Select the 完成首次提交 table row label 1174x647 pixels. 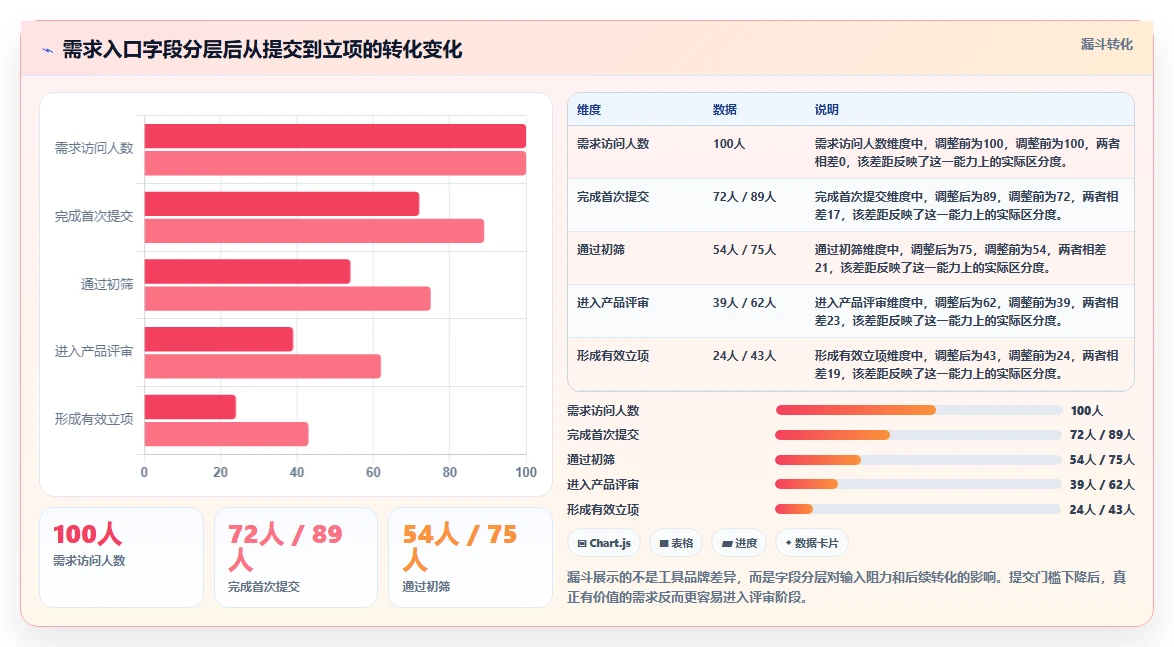pyautogui.click(x=612, y=197)
